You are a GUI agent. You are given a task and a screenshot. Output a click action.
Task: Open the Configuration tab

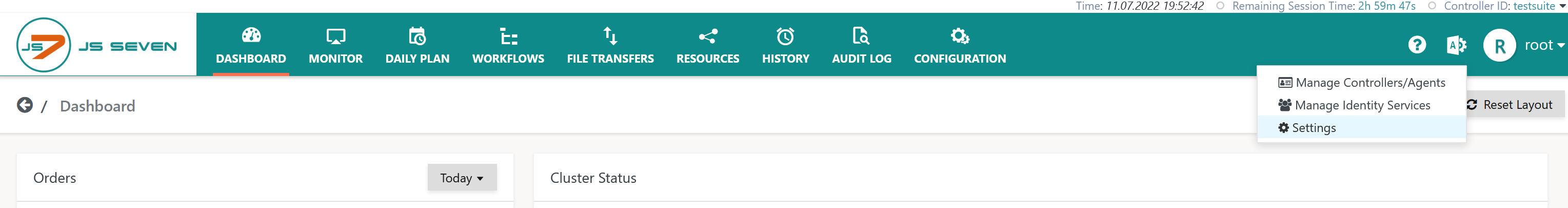coord(960,59)
